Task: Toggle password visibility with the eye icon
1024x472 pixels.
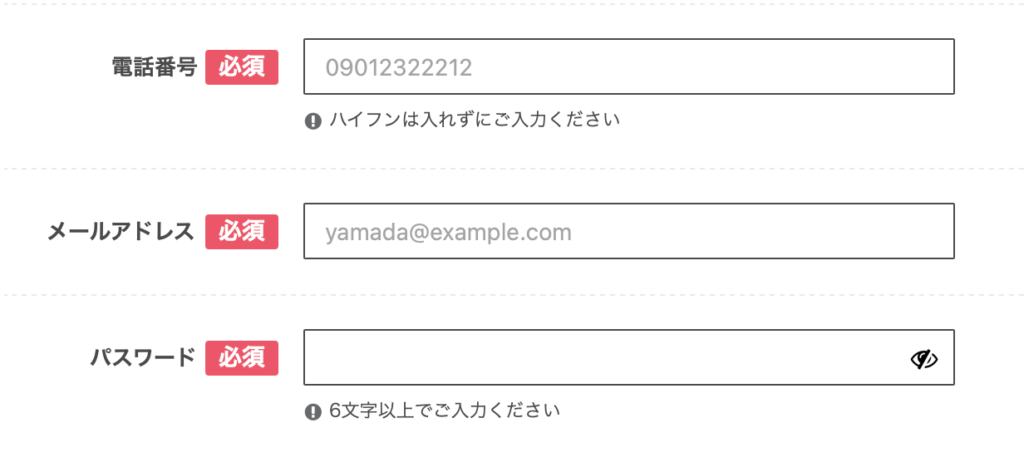Action: [923, 358]
